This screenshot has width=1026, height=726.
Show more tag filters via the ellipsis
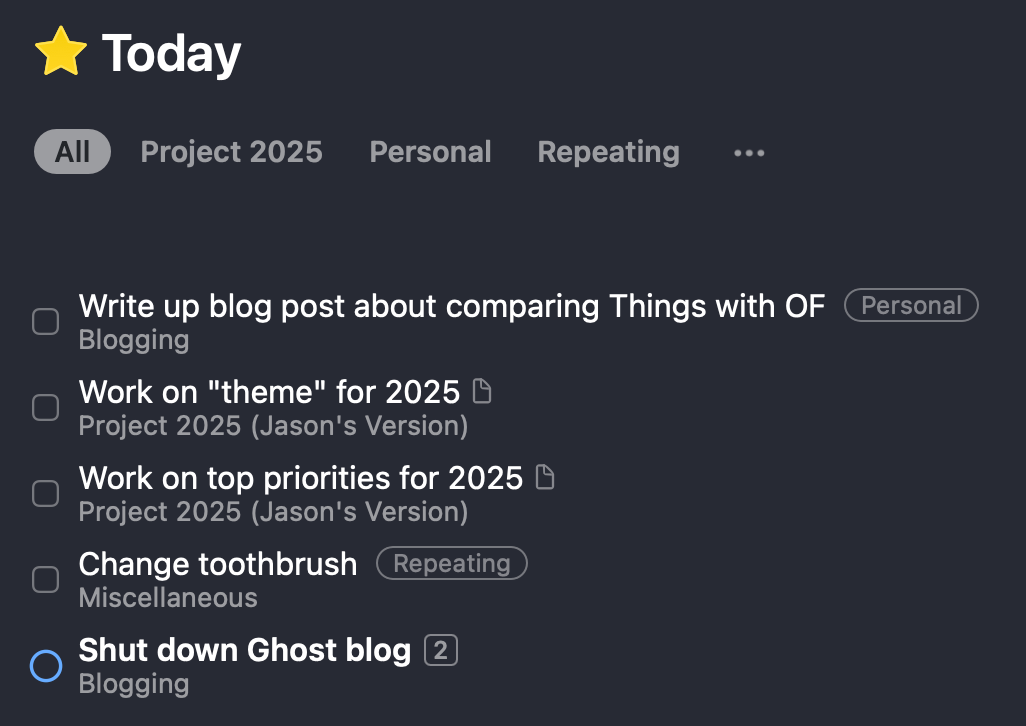click(749, 153)
